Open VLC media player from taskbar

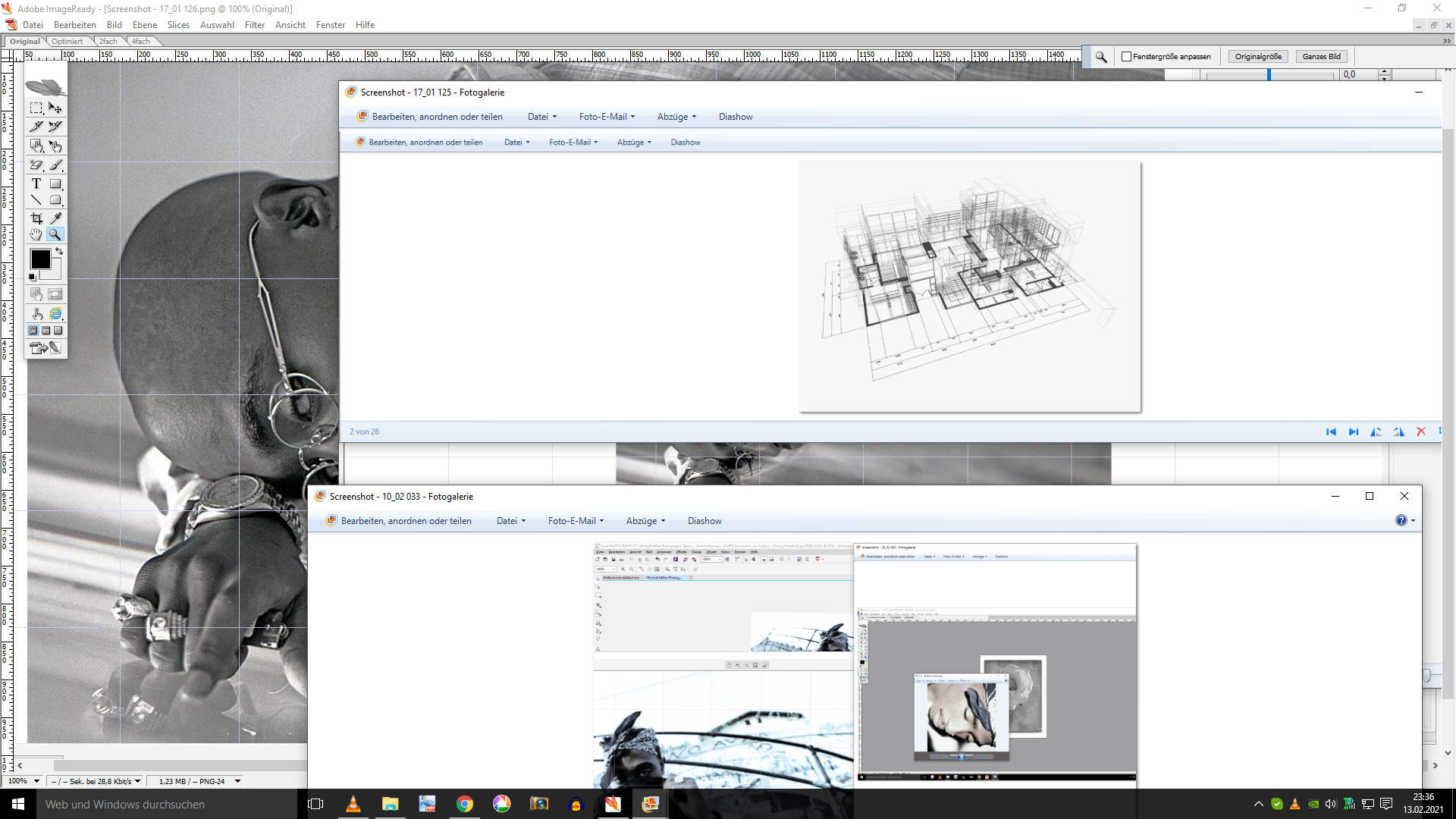point(353,805)
